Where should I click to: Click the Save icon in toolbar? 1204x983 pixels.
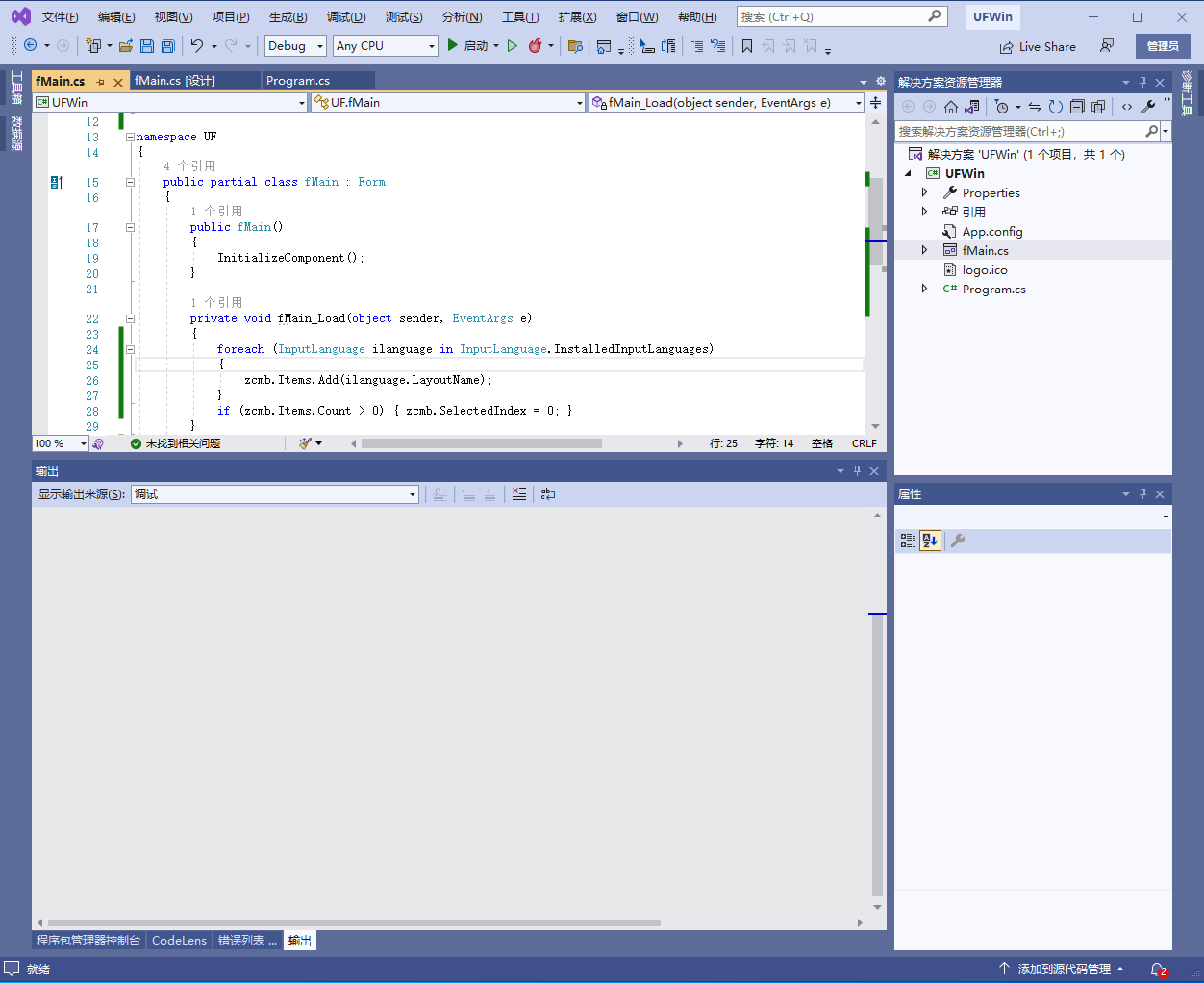[147, 46]
